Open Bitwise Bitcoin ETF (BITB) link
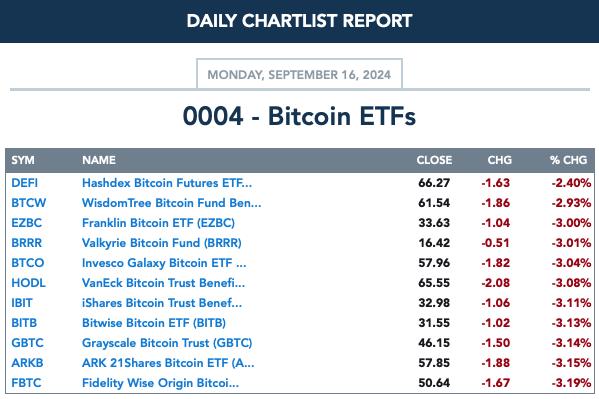Screen dimensions: 599x399 click(154, 323)
